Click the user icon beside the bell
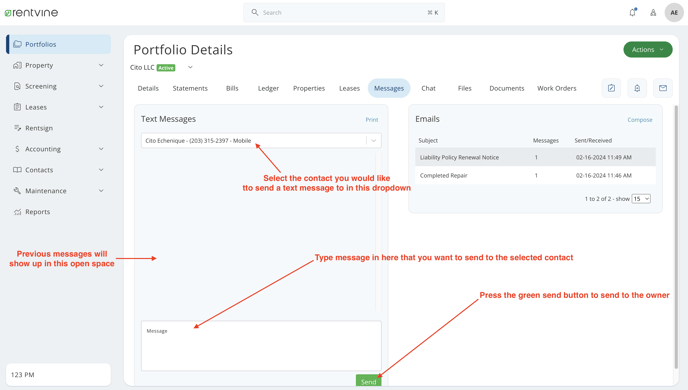688x390 pixels. click(653, 13)
